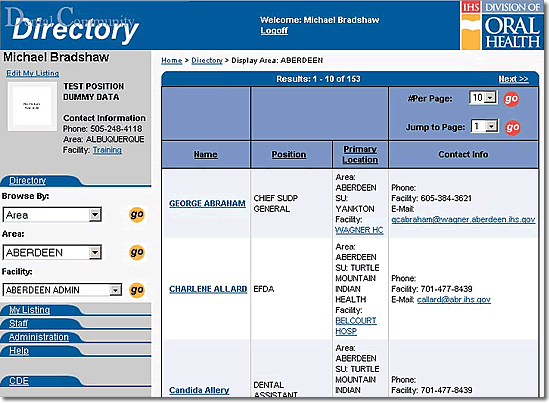The height and width of the screenshot is (403, 549).
Task: Open CHARLENE ALLARD's listing
Action: point(208,289)
